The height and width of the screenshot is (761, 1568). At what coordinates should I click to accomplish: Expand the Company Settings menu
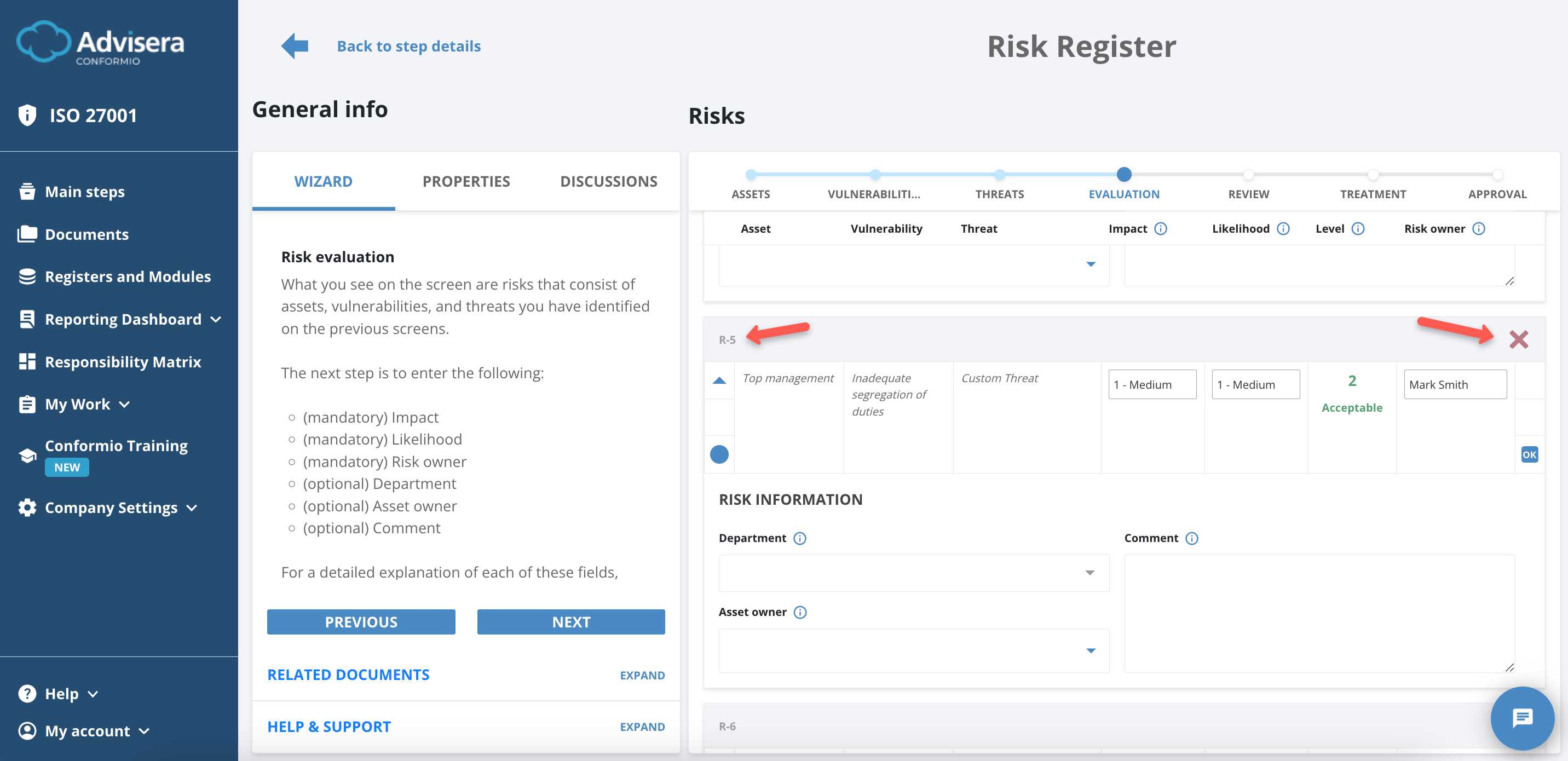(192, 507)
